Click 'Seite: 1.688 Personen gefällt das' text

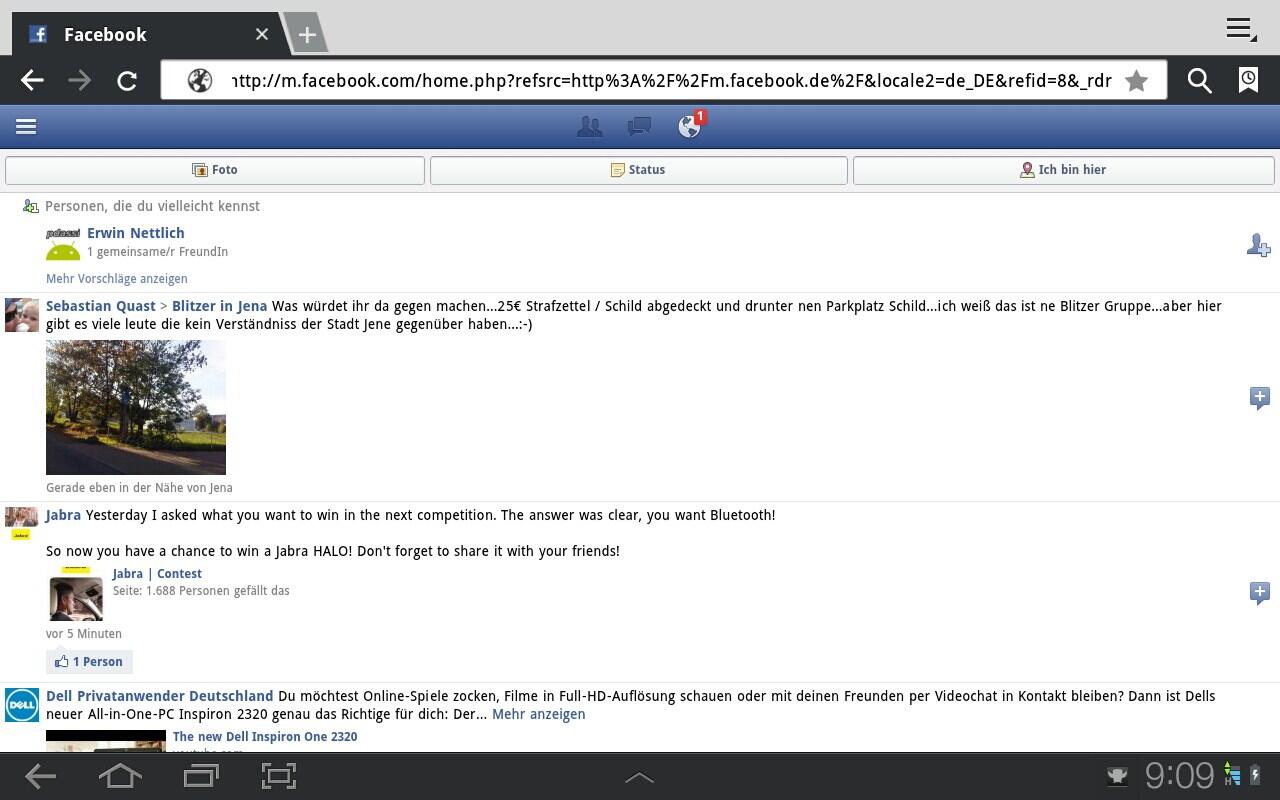click(201, 591)
